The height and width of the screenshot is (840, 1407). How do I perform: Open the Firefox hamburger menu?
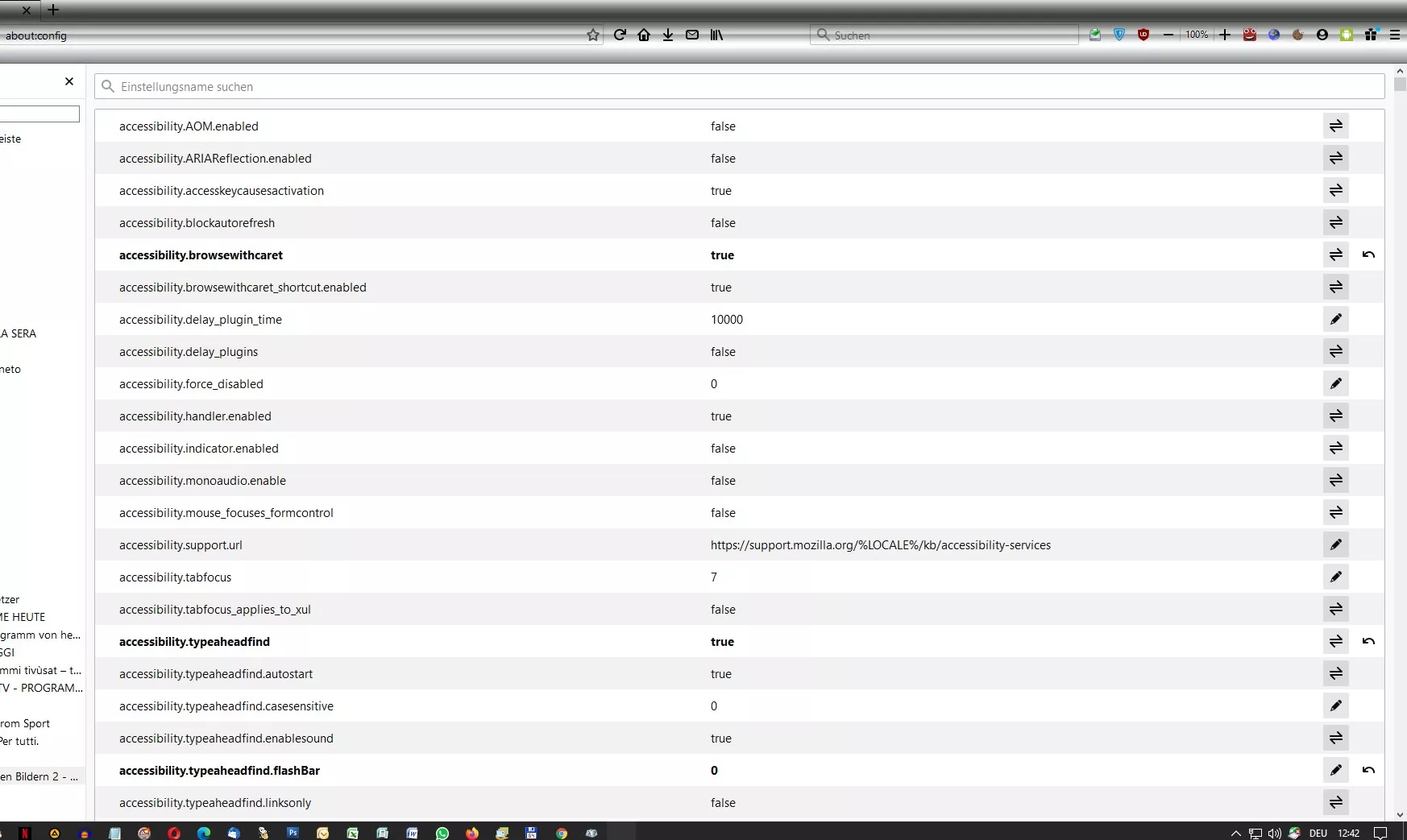[x=1395, y=35]
